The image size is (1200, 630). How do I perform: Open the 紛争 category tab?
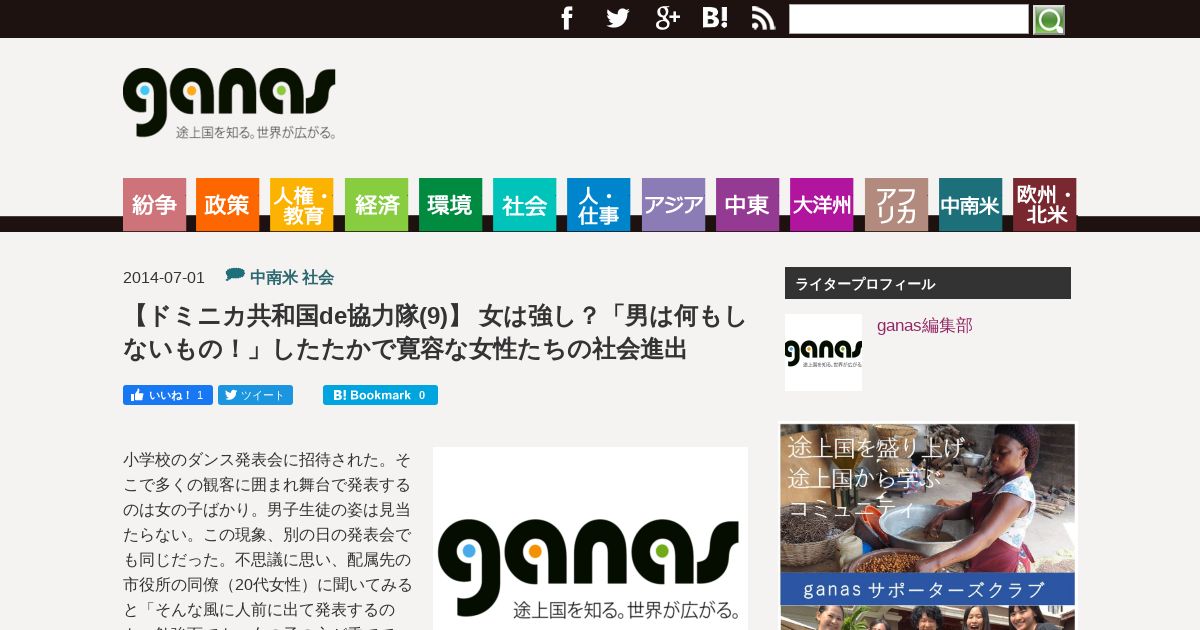pyautogui.click(x=154, y=205)
